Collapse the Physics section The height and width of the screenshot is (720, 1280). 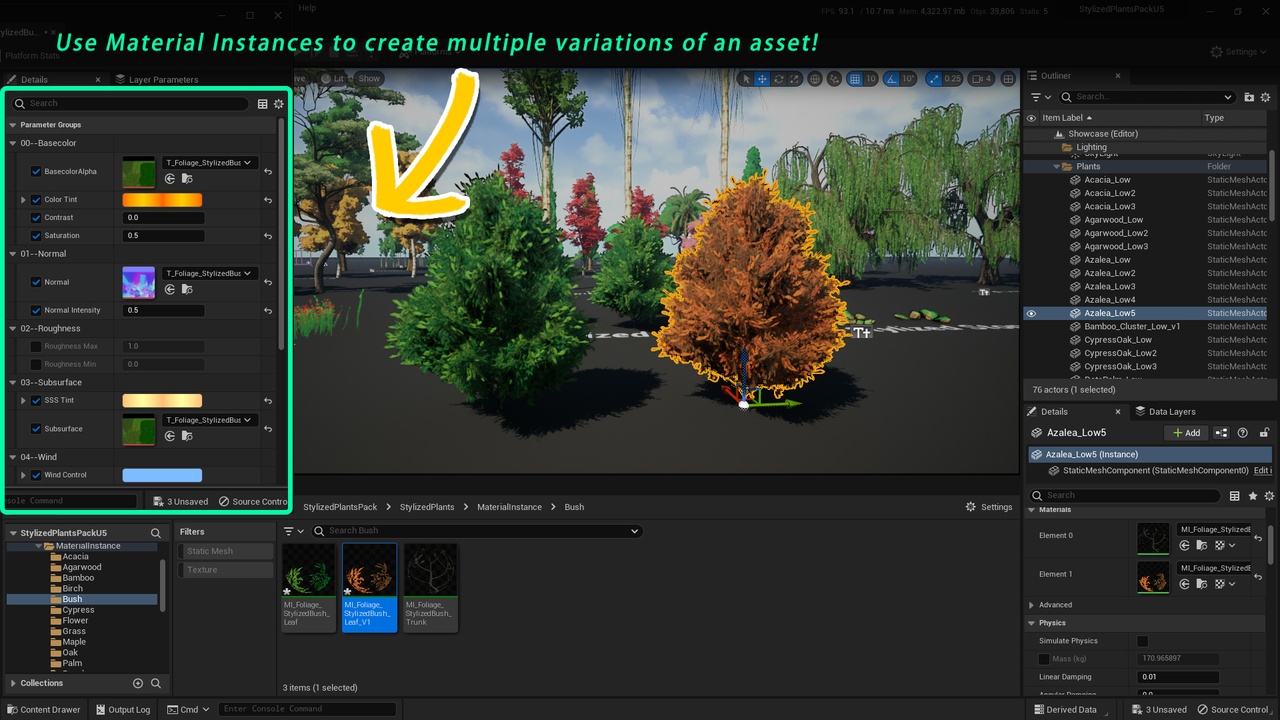pos(1031,623)
